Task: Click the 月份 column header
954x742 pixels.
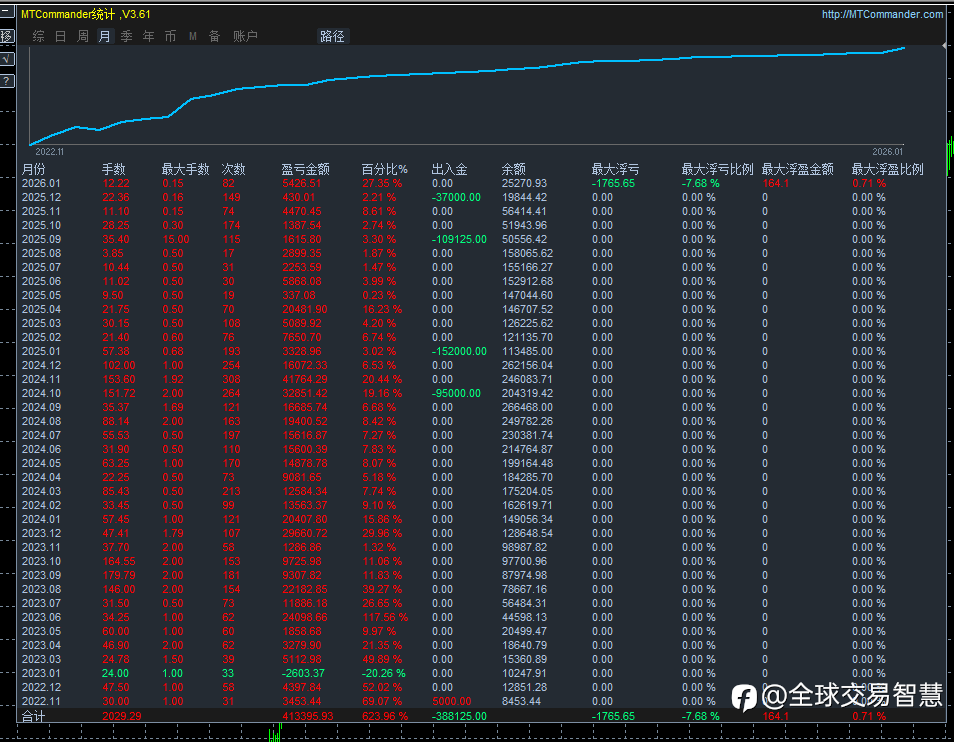Action: pos(33,169)
